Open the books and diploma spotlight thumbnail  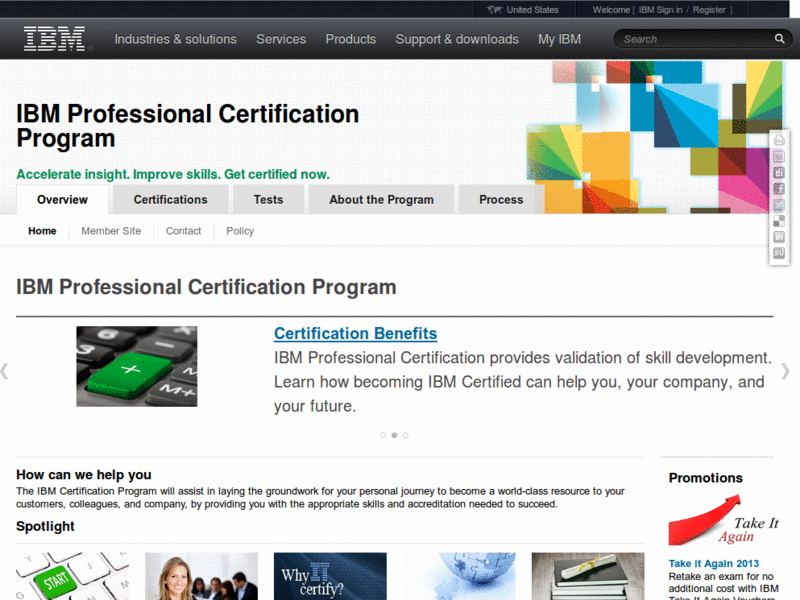coord(588,576)
